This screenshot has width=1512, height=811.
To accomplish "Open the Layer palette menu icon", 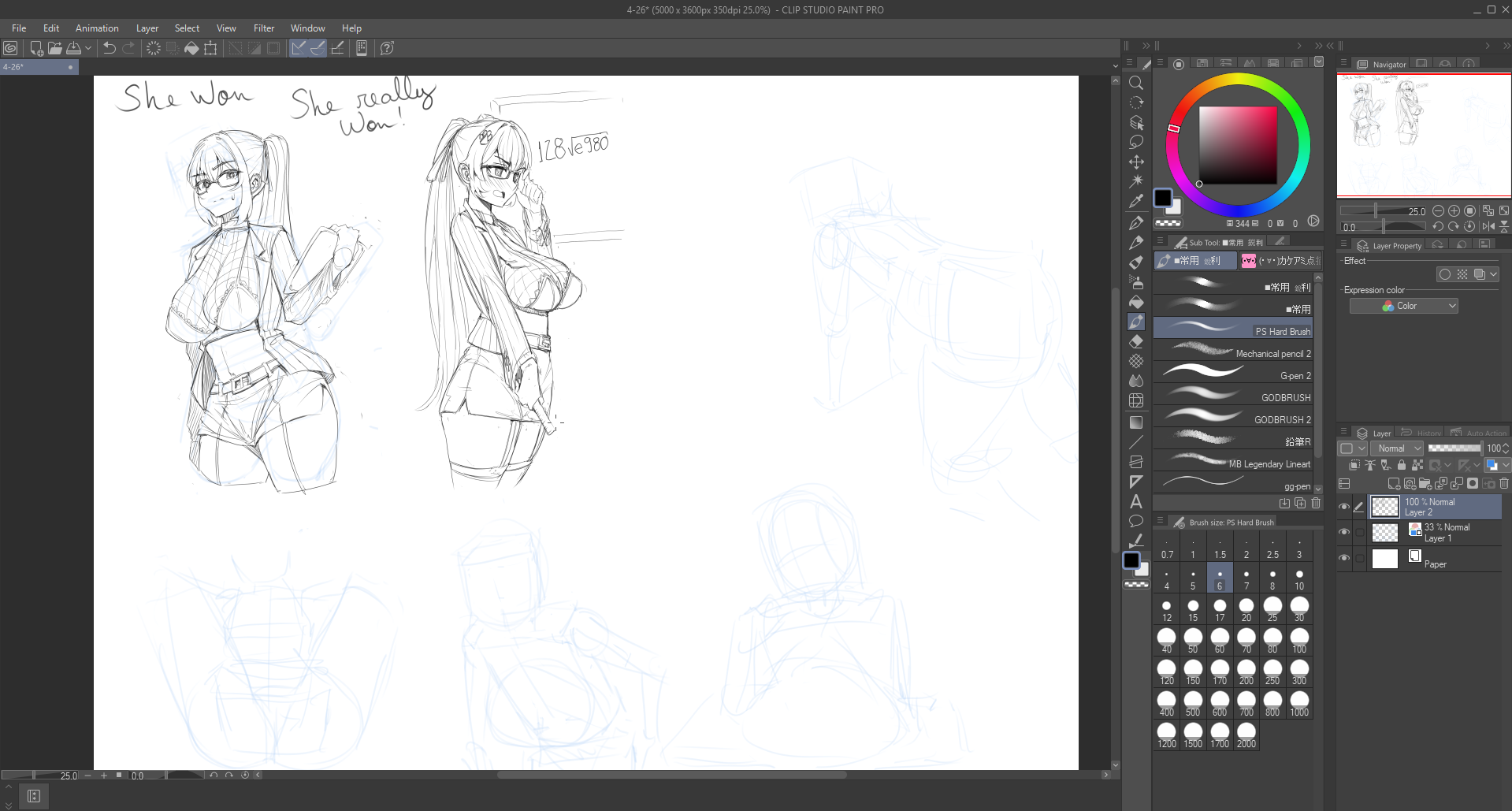I will click(x=1343, y=432).
